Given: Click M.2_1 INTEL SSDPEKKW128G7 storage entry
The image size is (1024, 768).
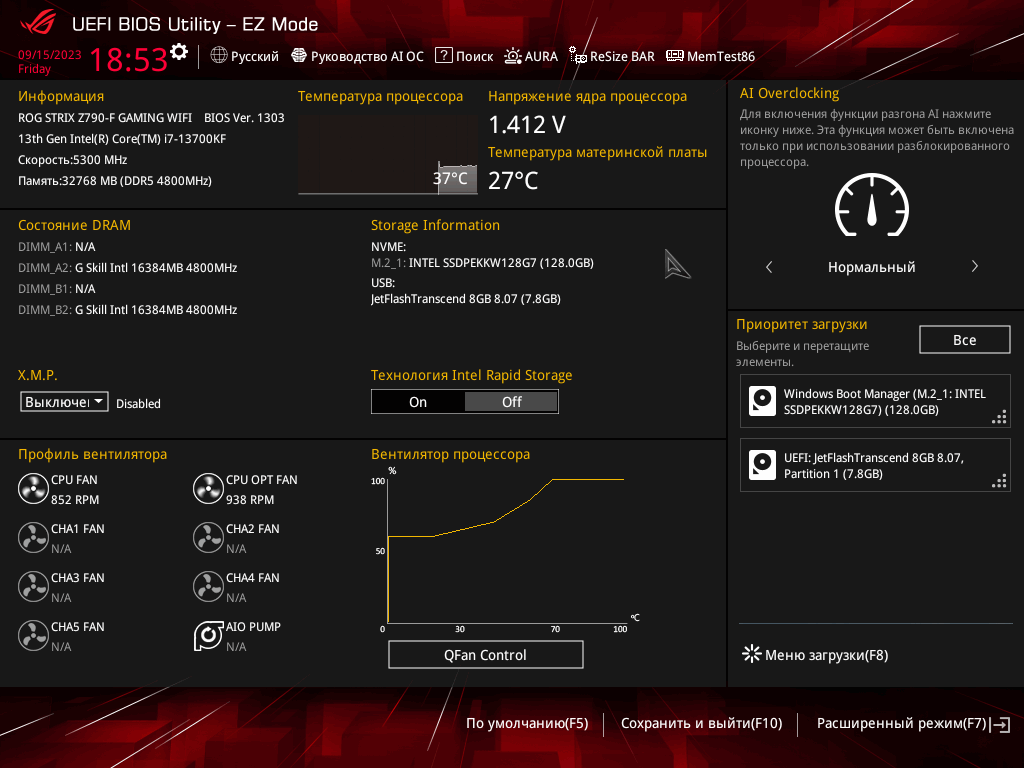Looking at the screenshot, I should (x=482, y=263).
